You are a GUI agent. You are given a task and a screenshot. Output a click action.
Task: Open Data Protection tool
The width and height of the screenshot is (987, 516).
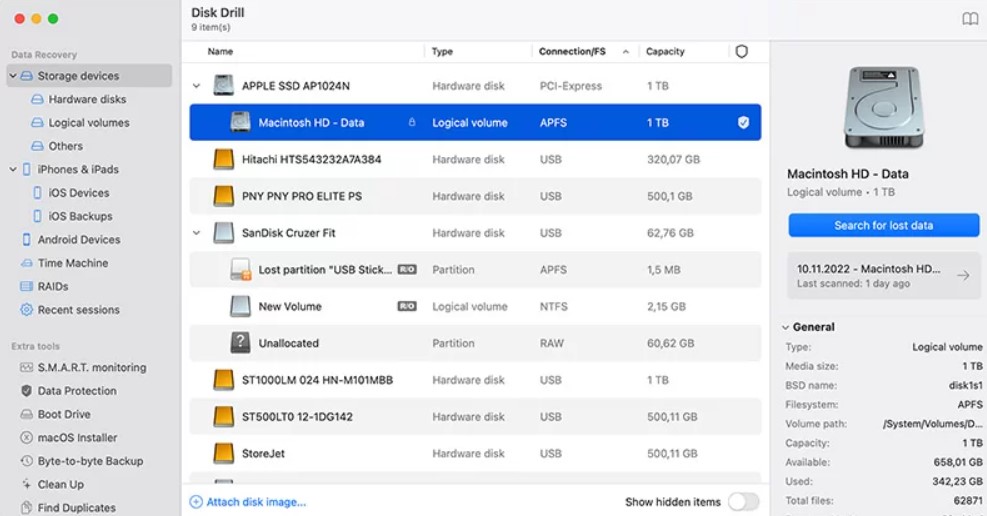point(77,391)
